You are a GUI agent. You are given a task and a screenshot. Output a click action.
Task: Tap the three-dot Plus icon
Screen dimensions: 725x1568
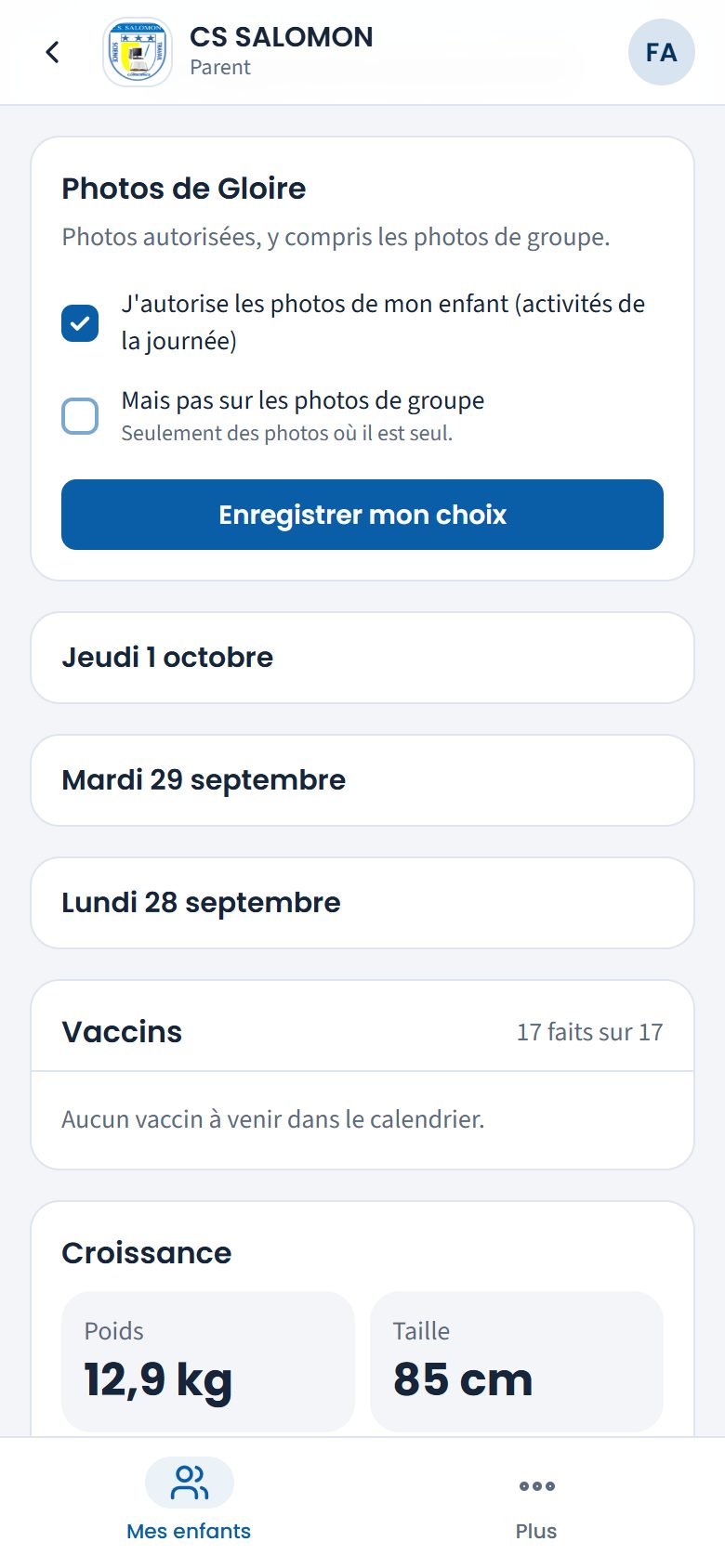pos(537,1486)
